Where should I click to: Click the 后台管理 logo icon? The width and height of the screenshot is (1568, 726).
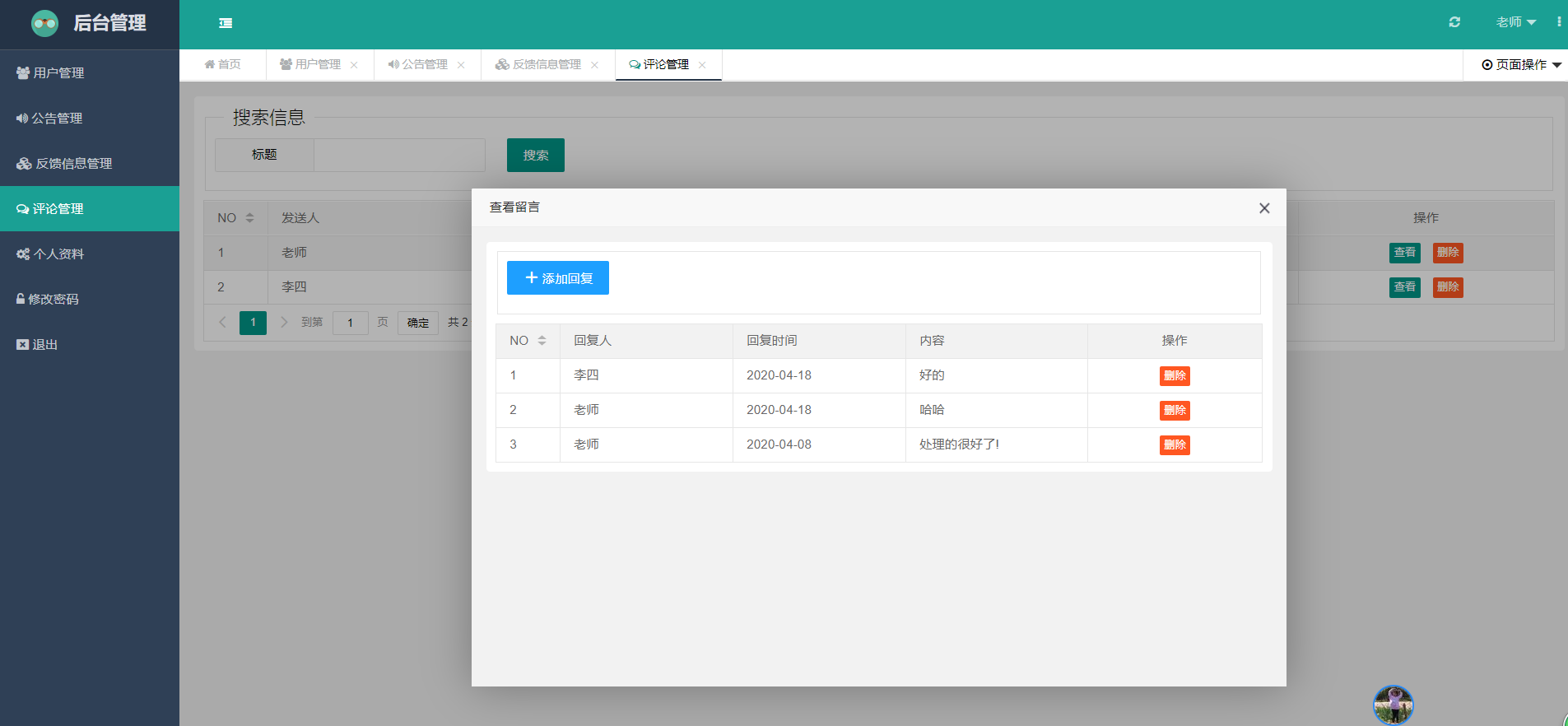[x=44, y=23]
